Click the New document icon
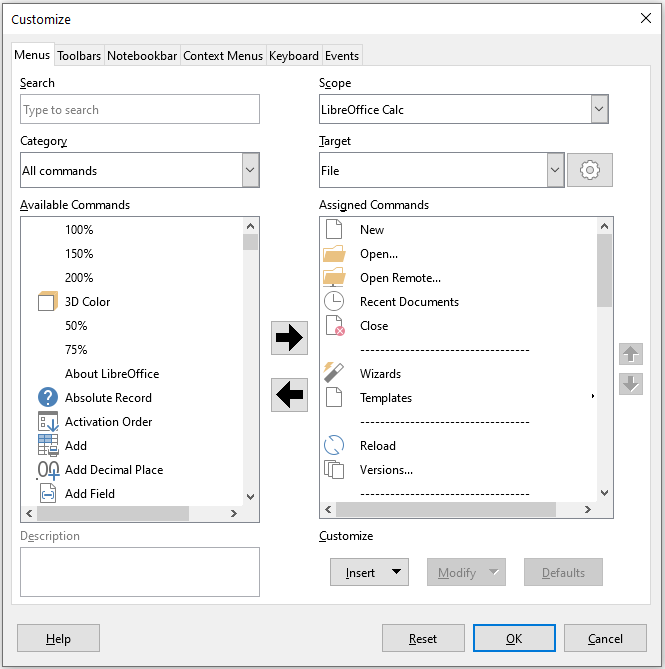 (334, 229)
